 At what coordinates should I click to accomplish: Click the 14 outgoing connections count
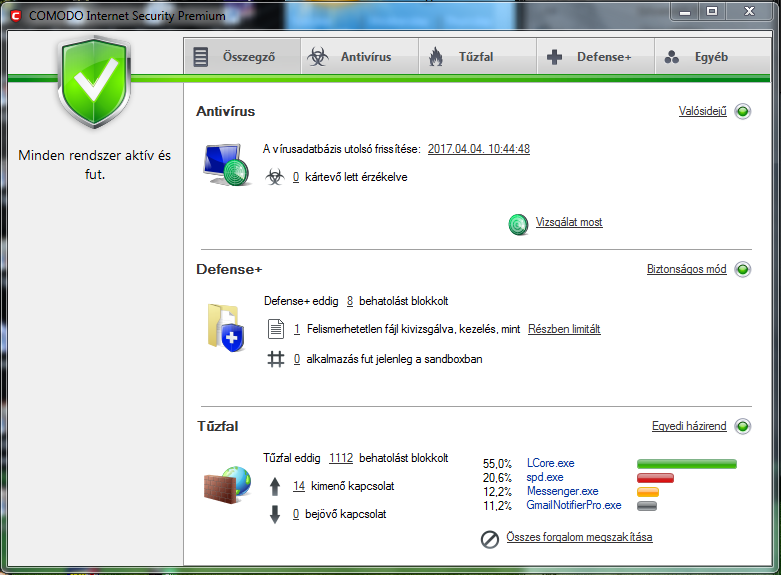(299, 486)
